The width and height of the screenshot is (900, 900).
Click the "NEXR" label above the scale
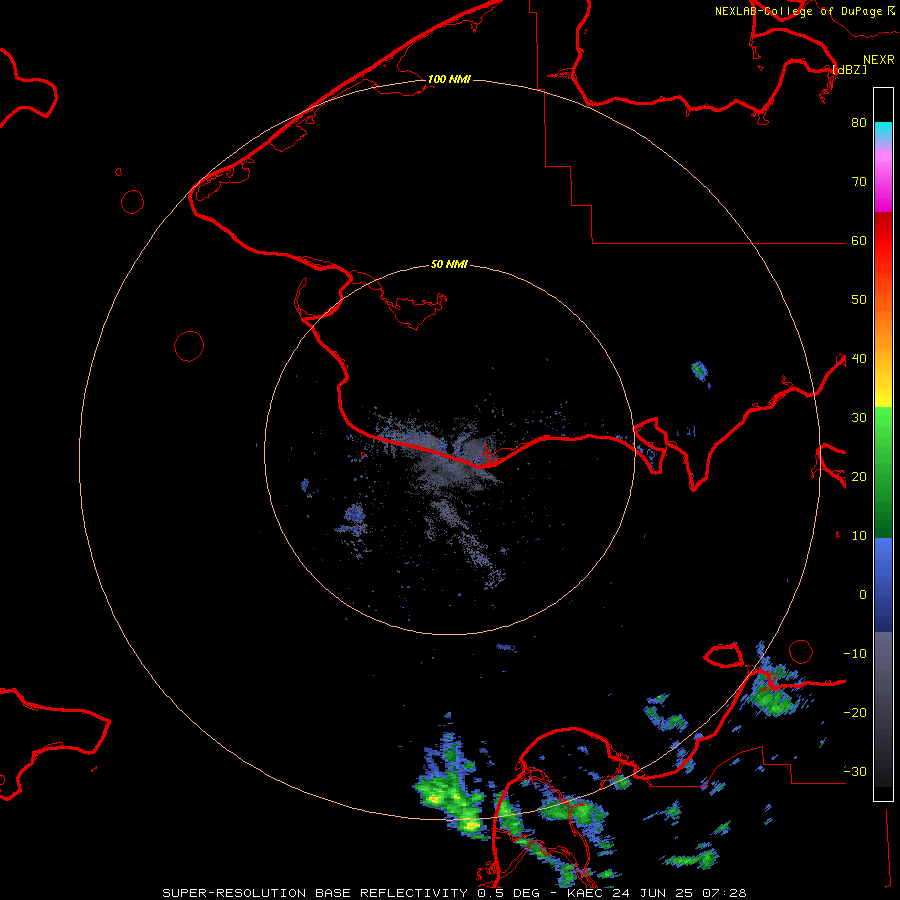pyautogui.click(x=879, y=60)
